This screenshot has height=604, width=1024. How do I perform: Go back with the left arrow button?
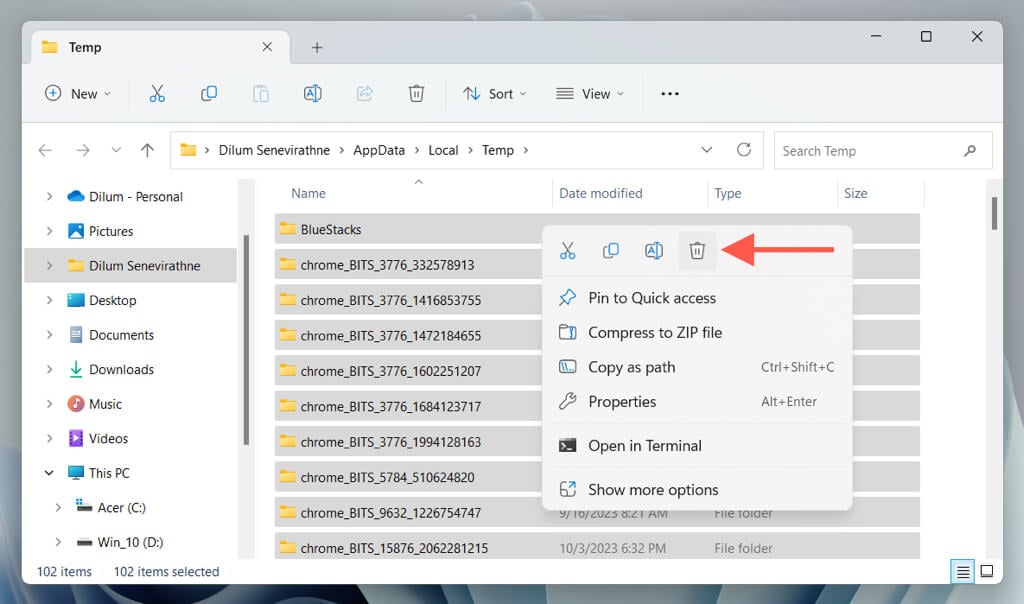point(45,150)
